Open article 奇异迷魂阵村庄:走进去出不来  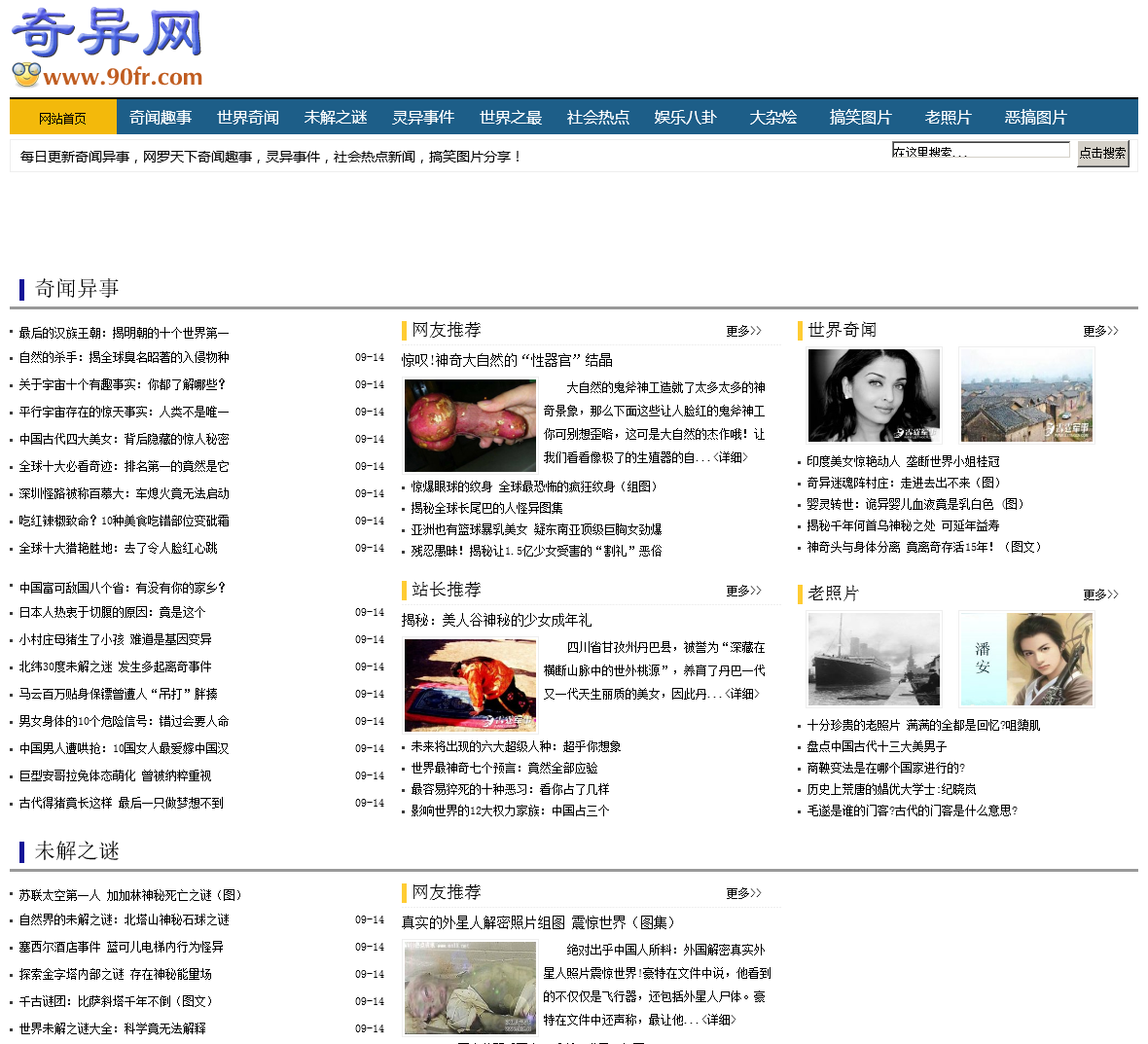coord(903,484)
